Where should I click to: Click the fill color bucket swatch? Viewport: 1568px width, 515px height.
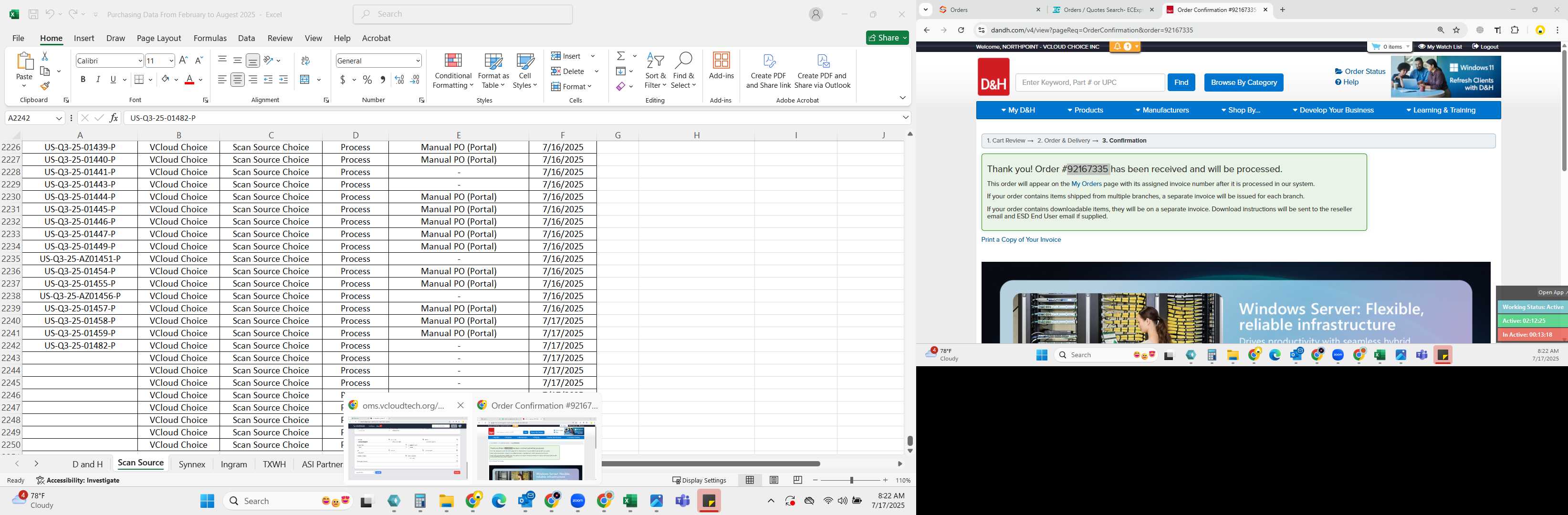165,80
